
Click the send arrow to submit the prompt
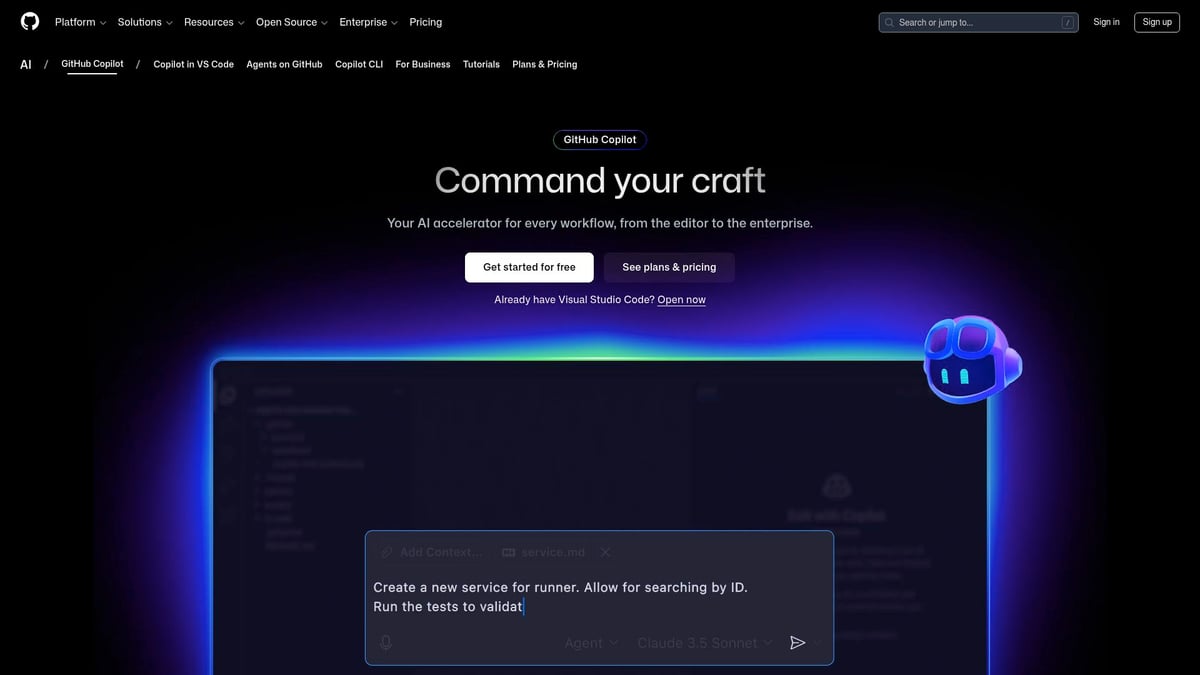[797, 643]
